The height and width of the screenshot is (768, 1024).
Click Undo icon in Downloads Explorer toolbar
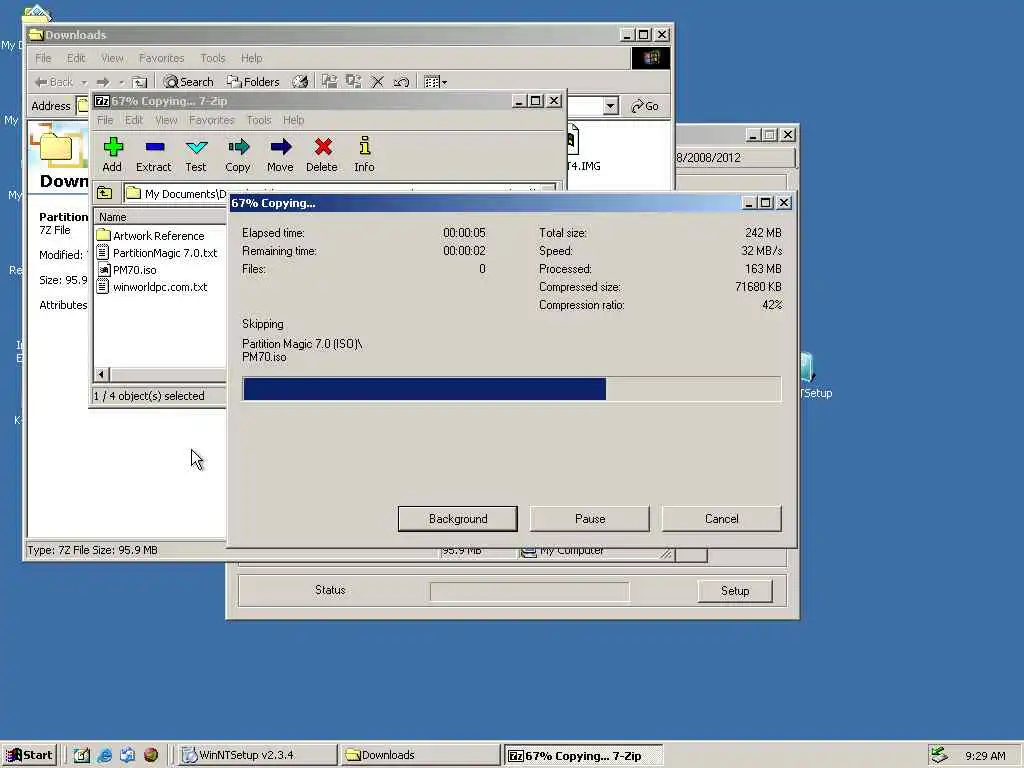pos(401,82)
